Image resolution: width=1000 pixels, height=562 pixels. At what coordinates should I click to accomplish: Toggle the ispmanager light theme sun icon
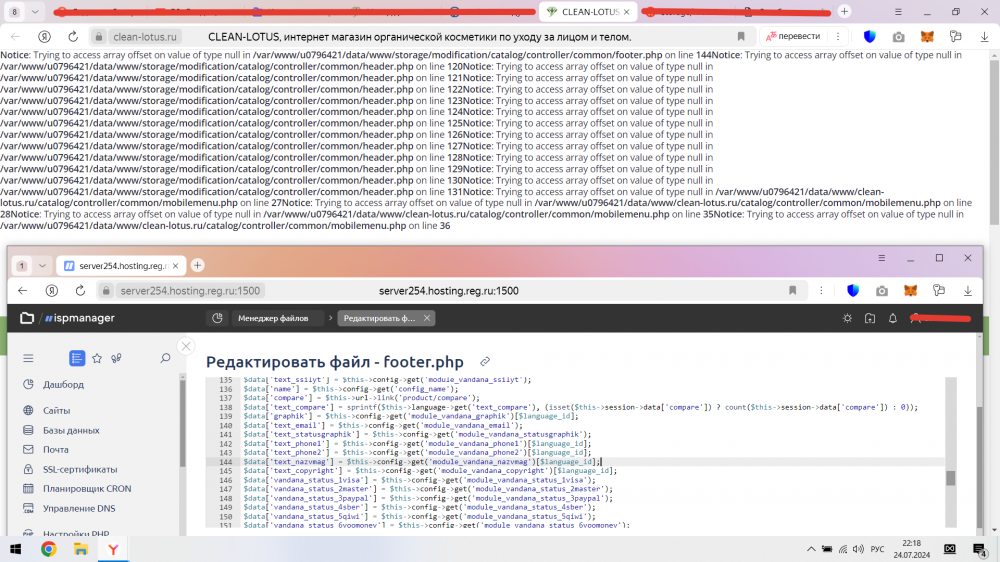click(x=847, y=318)
